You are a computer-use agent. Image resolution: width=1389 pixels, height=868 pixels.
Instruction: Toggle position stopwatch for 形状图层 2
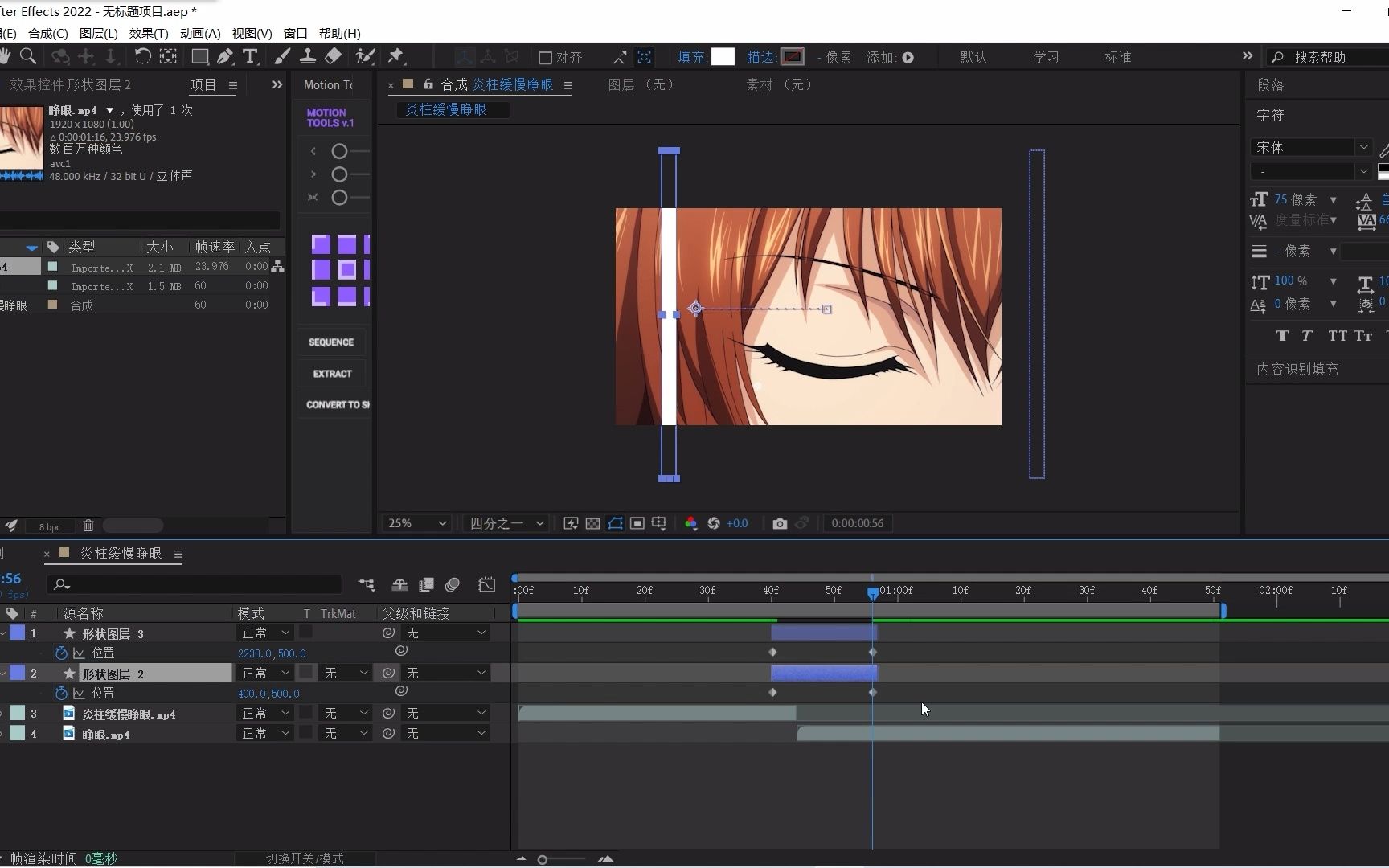pyautogui.click(x=61, y=693)
